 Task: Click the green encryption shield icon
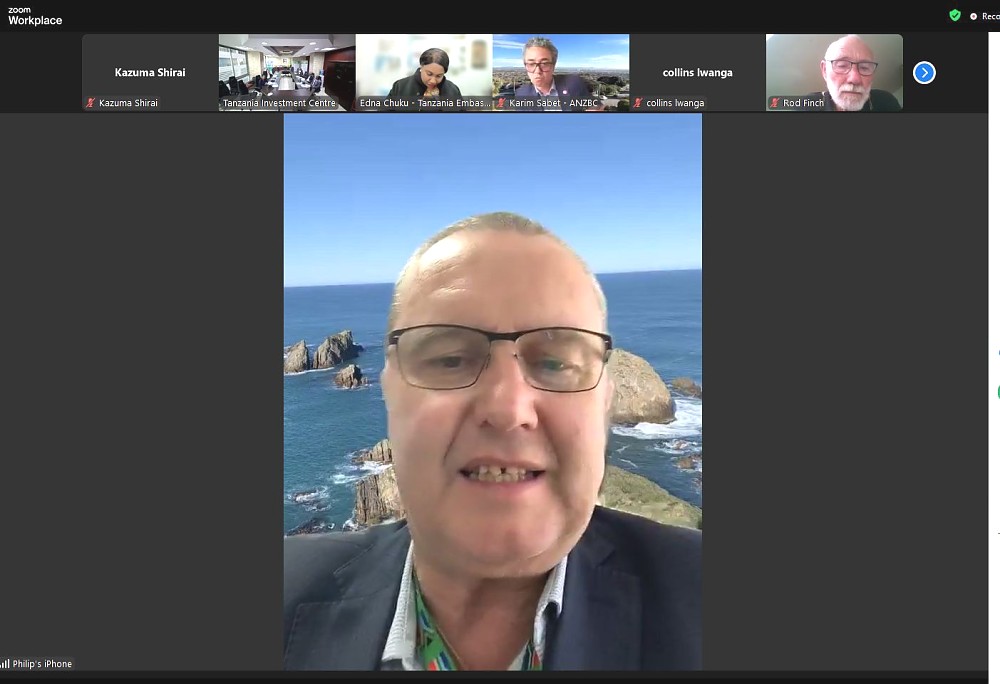coord(955,15)
